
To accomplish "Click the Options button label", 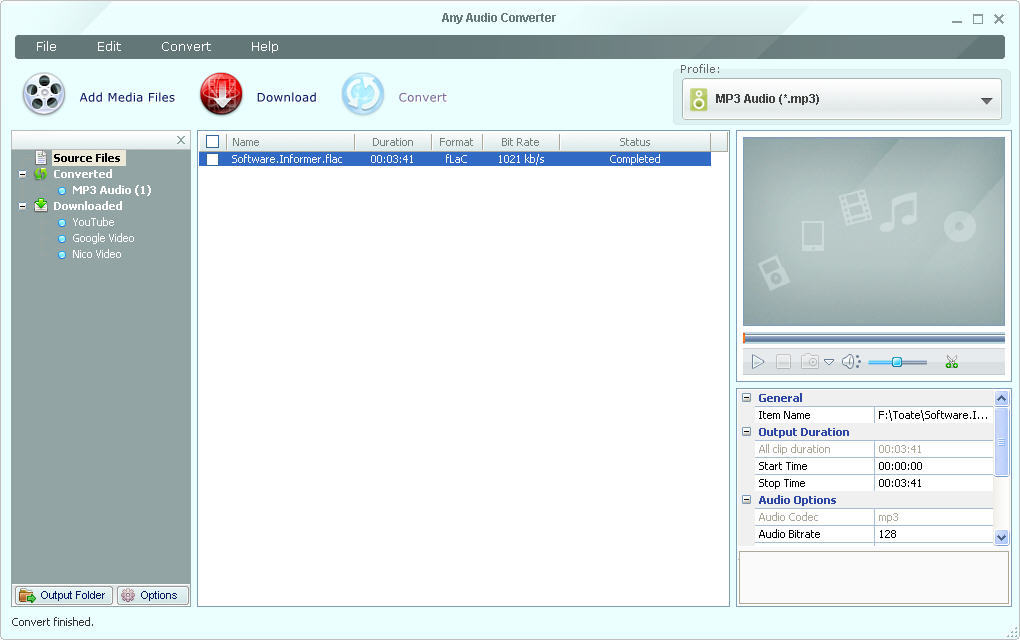I will pos(159,595).
